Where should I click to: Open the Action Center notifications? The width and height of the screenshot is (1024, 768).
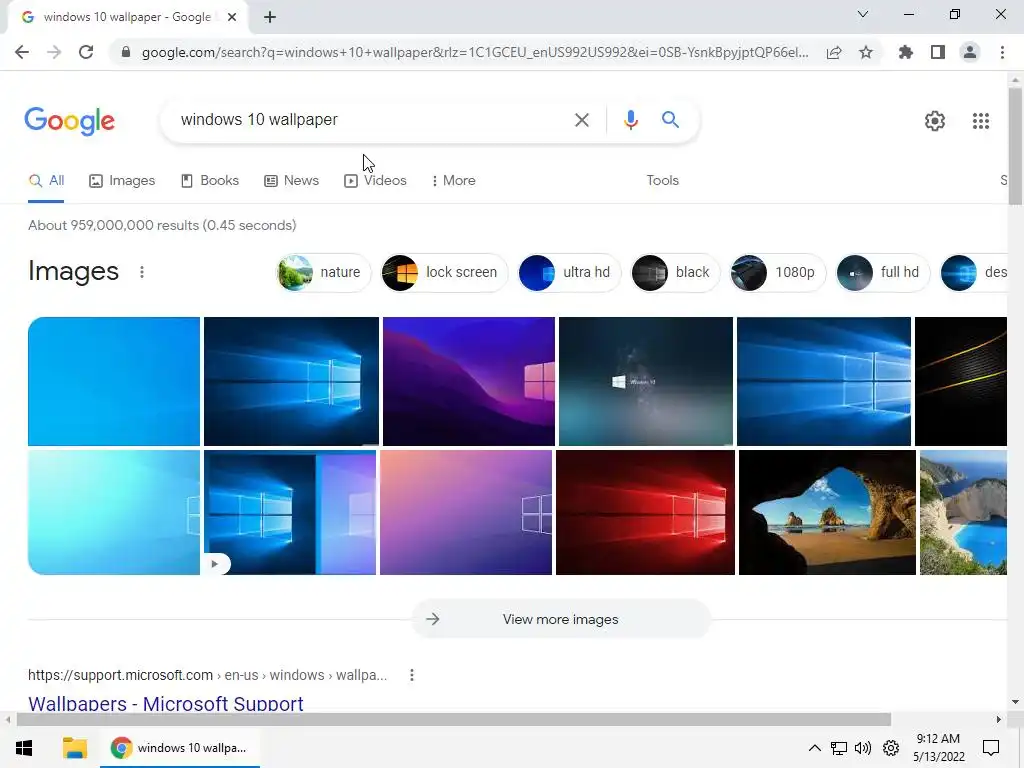[x=991, y=748]
